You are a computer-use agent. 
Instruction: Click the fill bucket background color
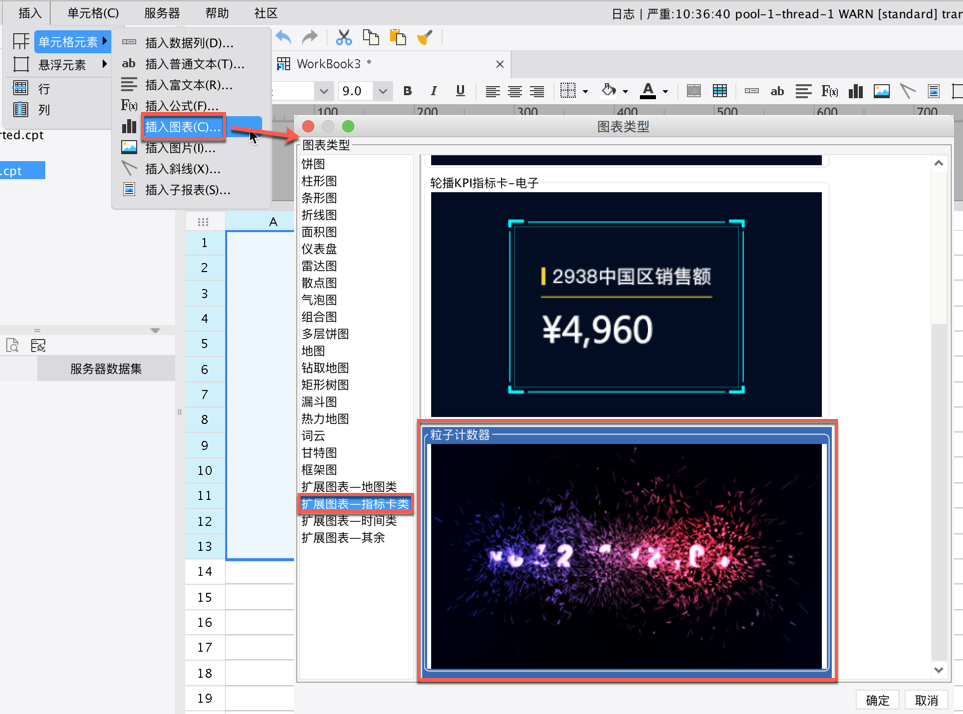pos(609,90)
